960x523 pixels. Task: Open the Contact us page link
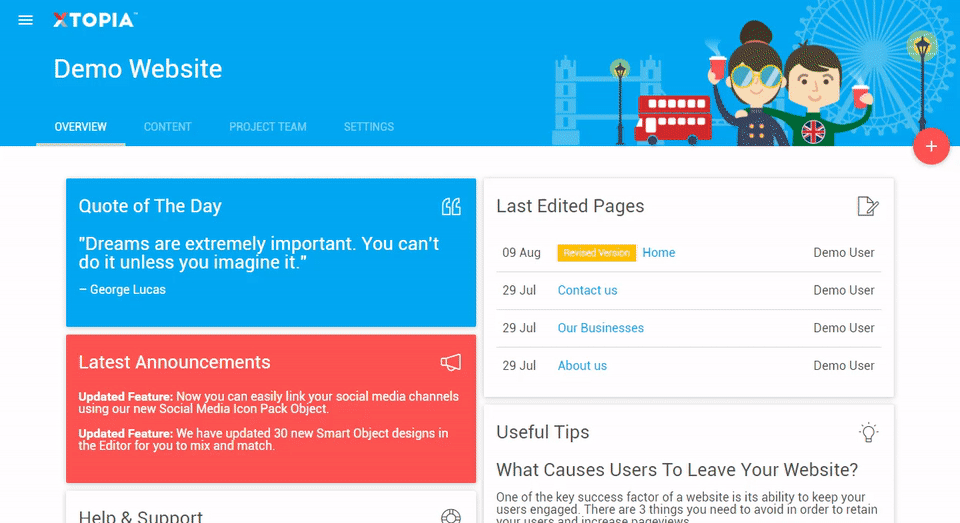click(x=587, y=290)
